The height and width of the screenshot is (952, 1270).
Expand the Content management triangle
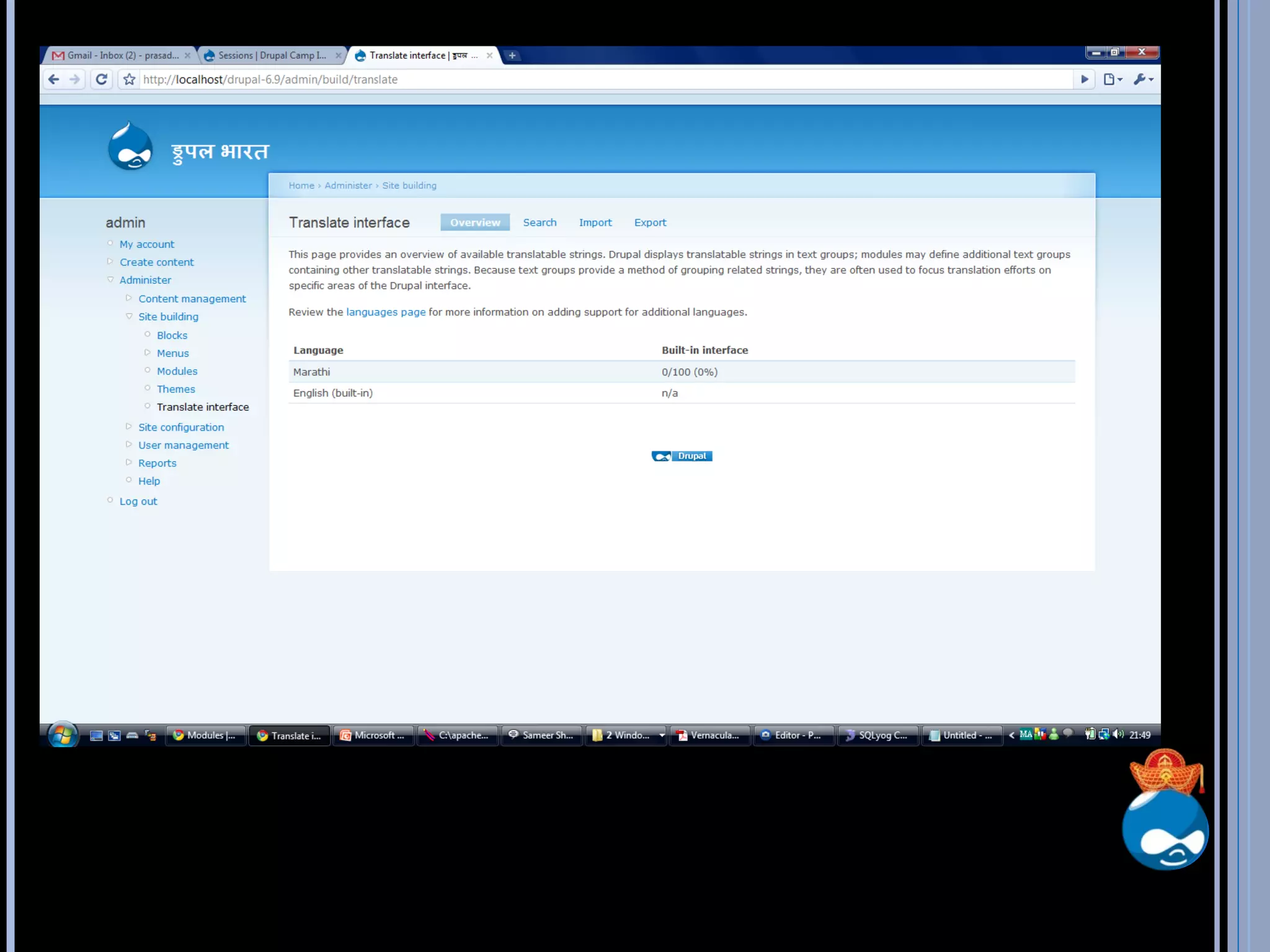point(129,298)
